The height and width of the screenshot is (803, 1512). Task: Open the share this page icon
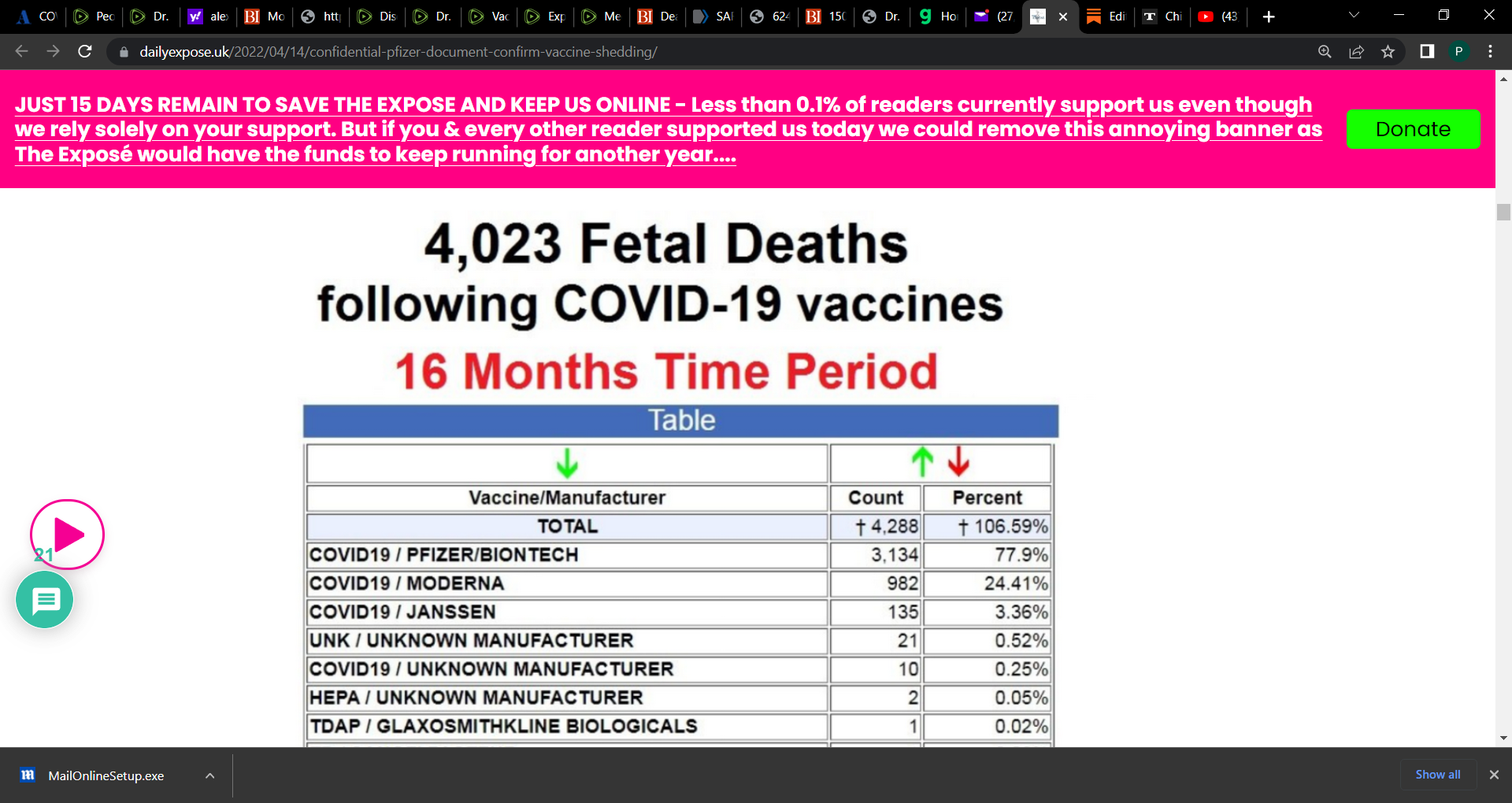(1356, 52)
